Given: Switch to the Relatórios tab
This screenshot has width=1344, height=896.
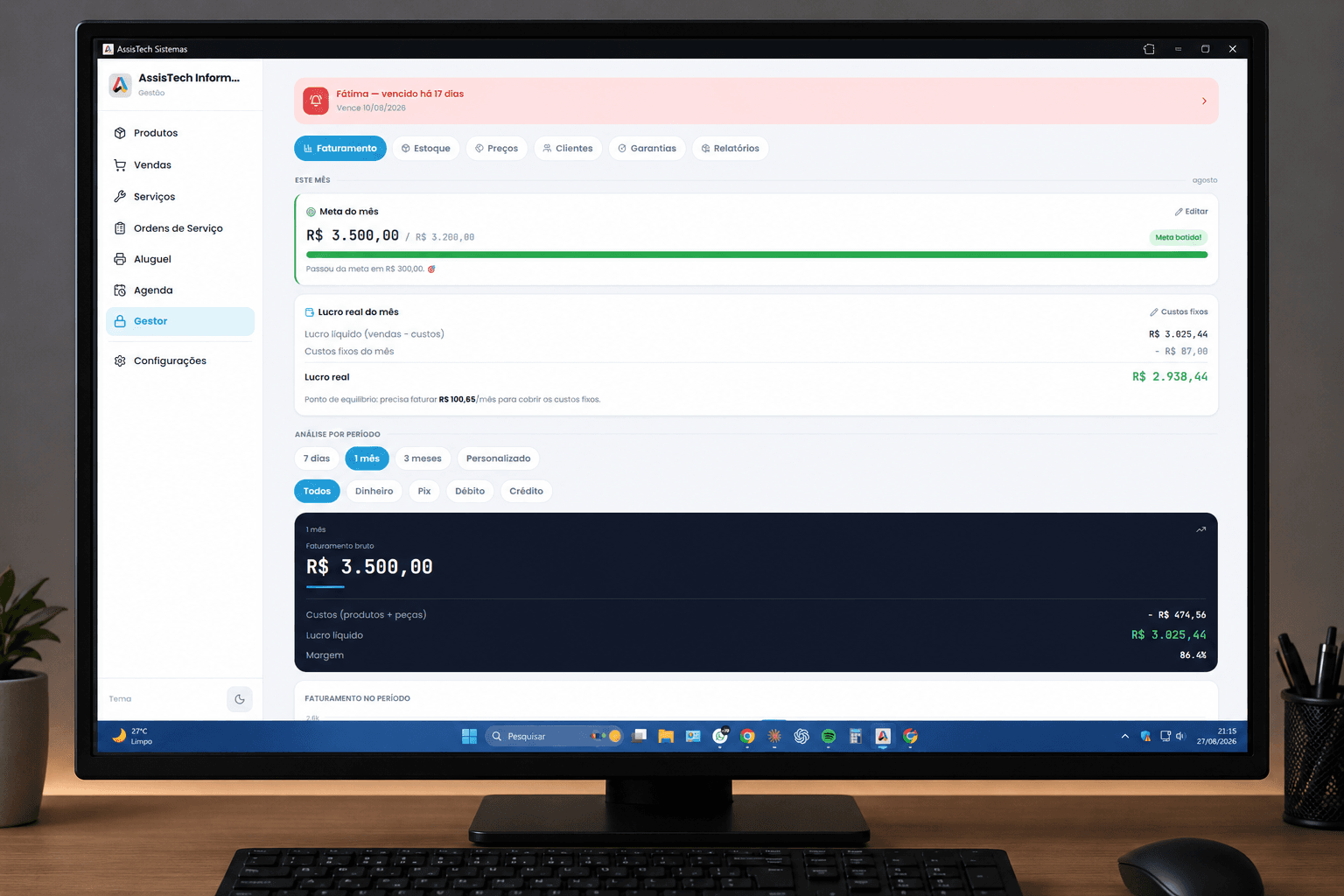Looking at the screenshot, I should pyautogui.click(x=731, y=149).
